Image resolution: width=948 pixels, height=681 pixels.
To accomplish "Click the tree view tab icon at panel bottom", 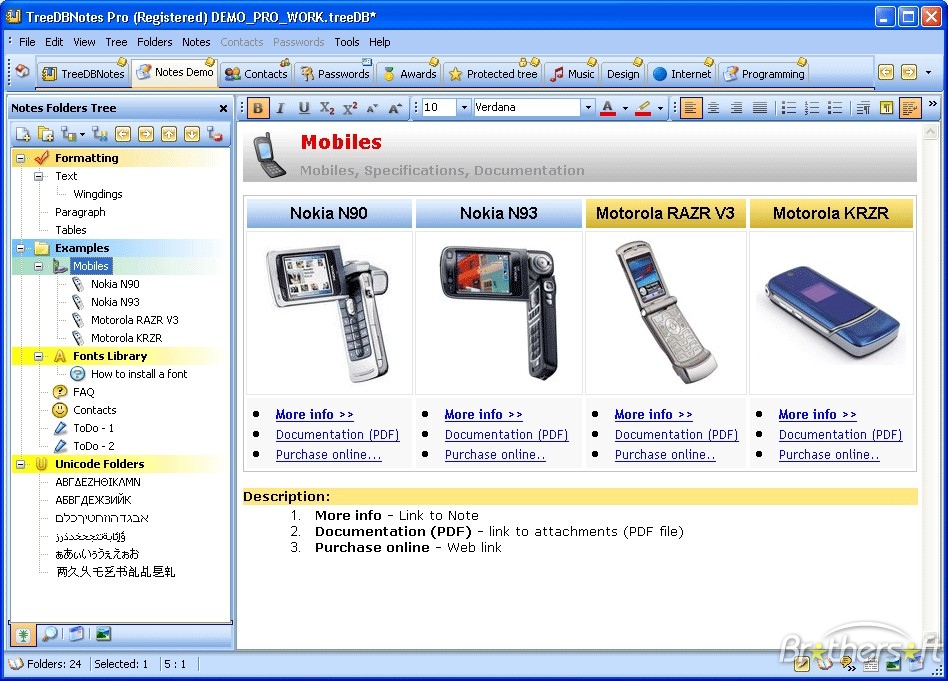I will 24,634.
